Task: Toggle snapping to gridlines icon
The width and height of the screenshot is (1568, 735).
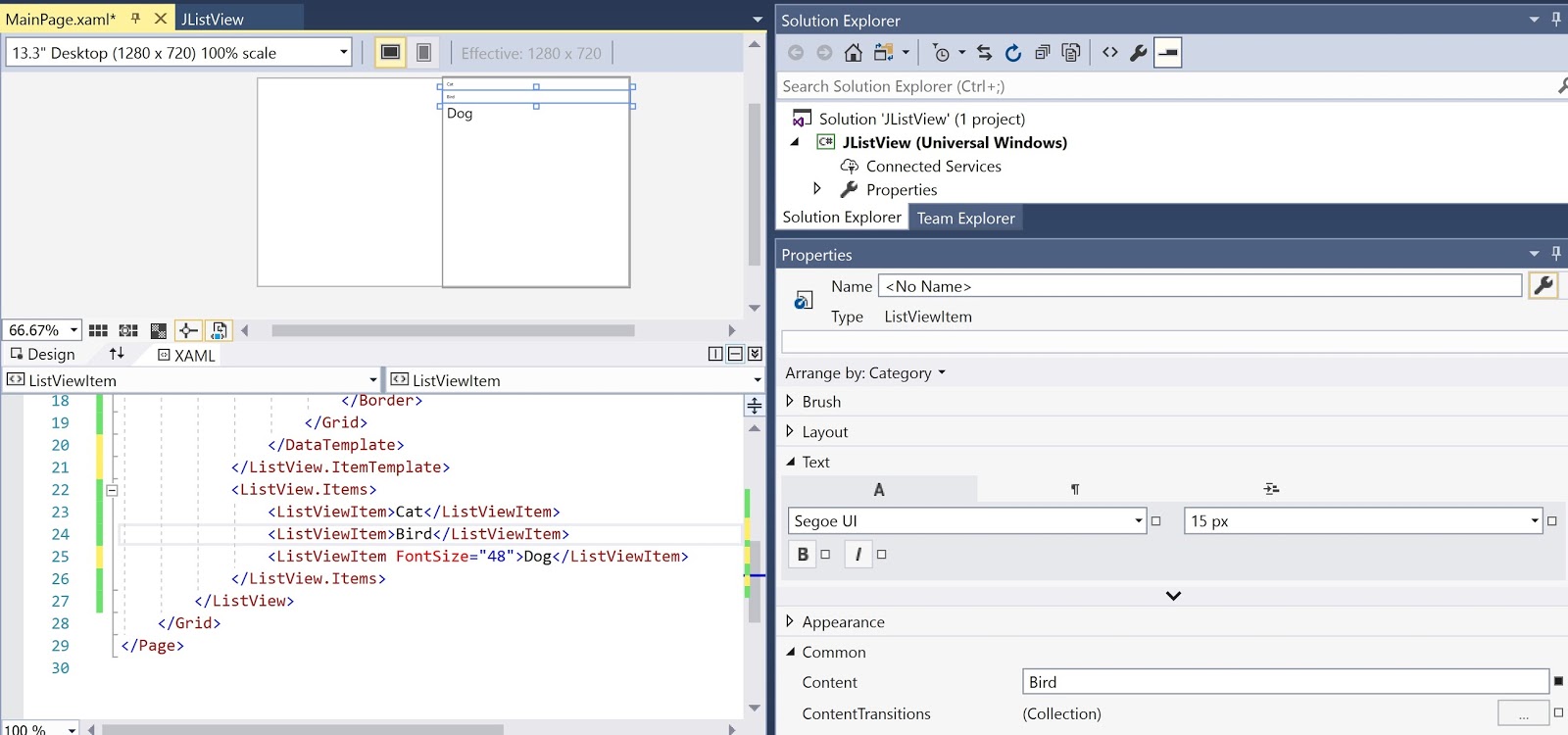Action: 128,330
